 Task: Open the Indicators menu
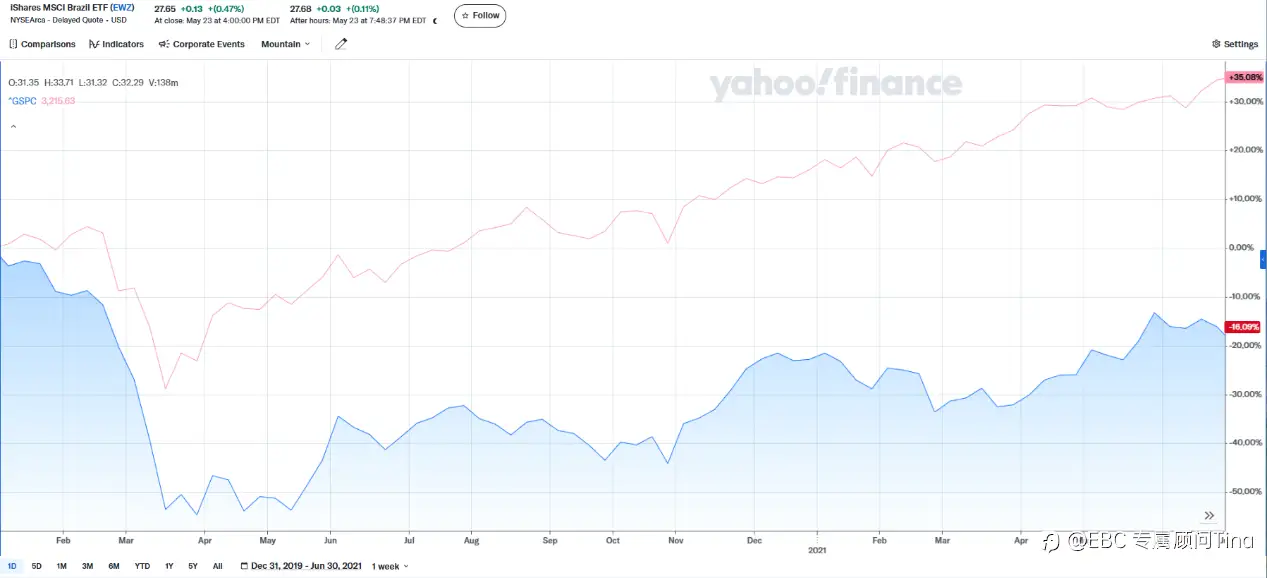[116, 44]
